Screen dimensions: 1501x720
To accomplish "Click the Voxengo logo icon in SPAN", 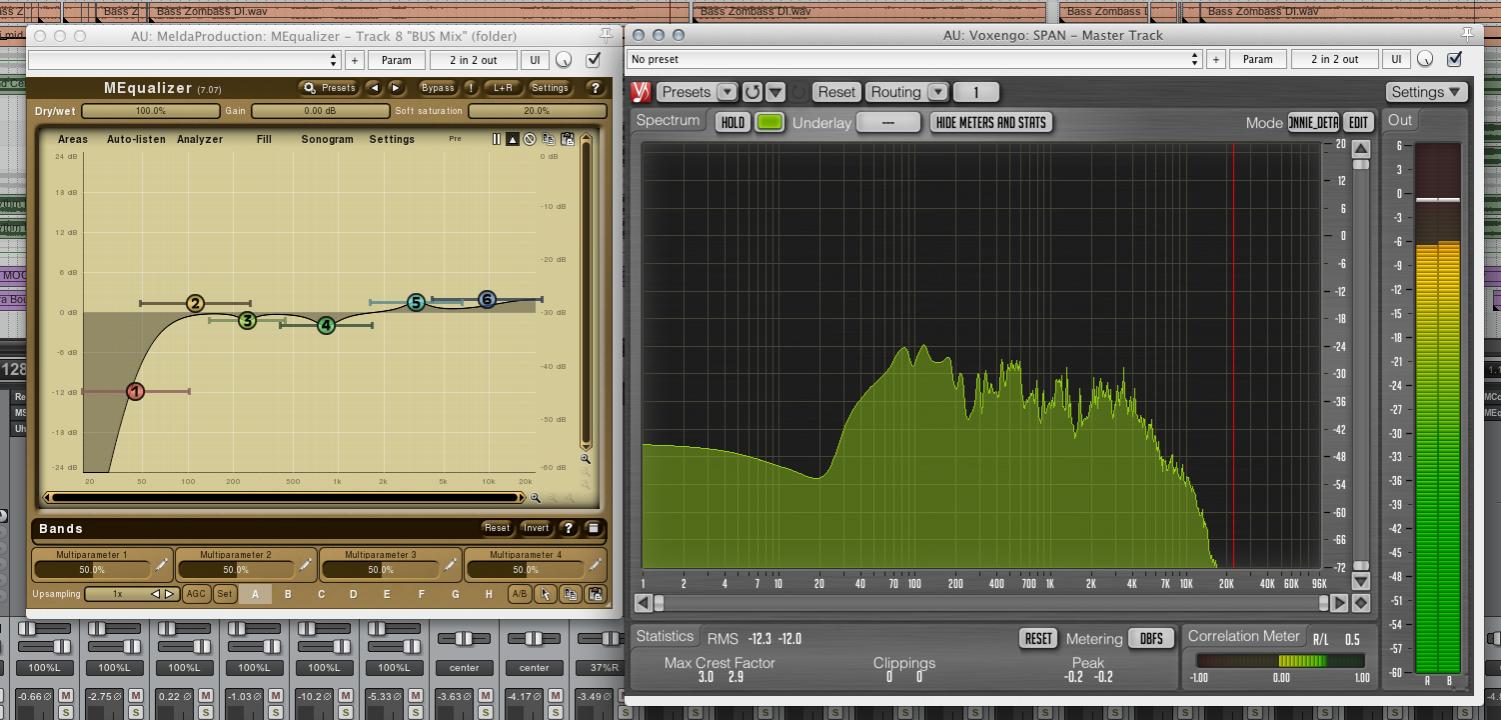I will click(x=641, y=92).
